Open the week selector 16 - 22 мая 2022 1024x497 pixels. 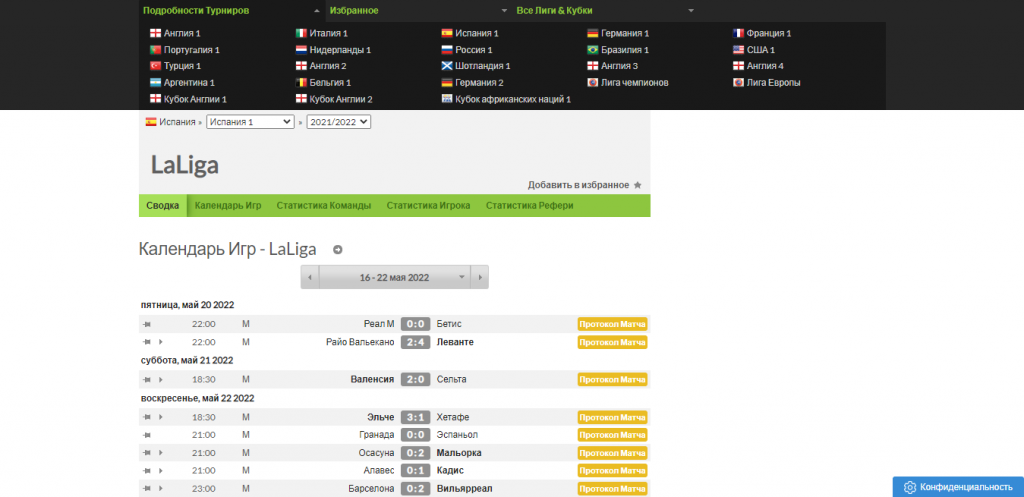point(395,277)
